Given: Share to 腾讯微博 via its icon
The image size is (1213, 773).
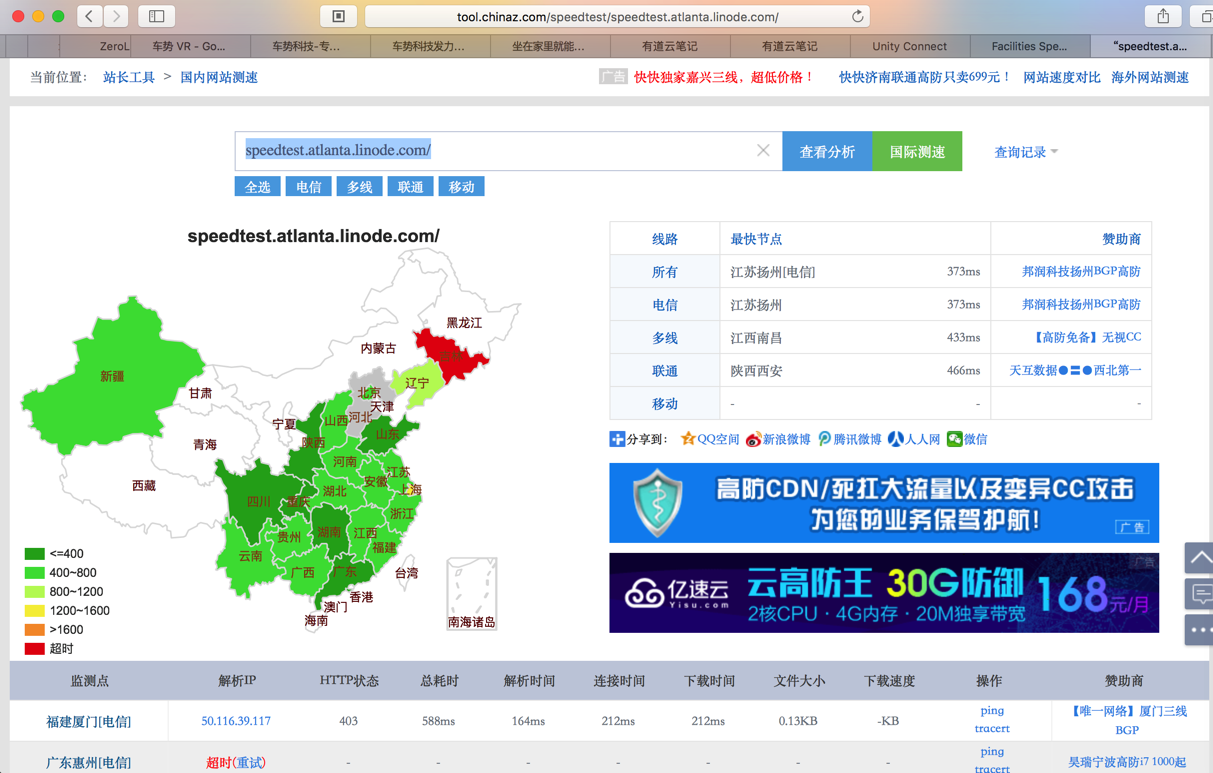Looking at the screenshot, I should 824,439.
